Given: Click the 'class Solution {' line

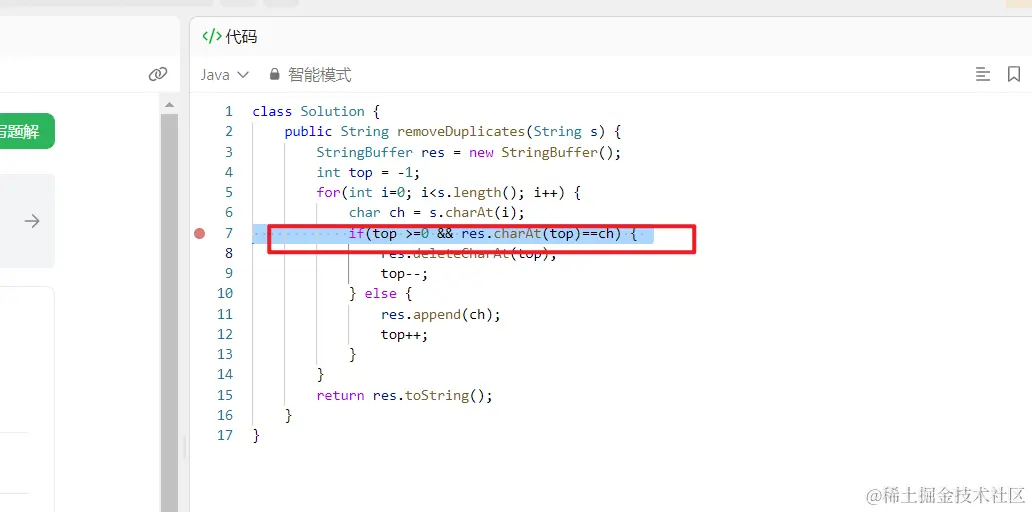Looking at the screenshot, I should pyautogui.click(x=316, y=111).
